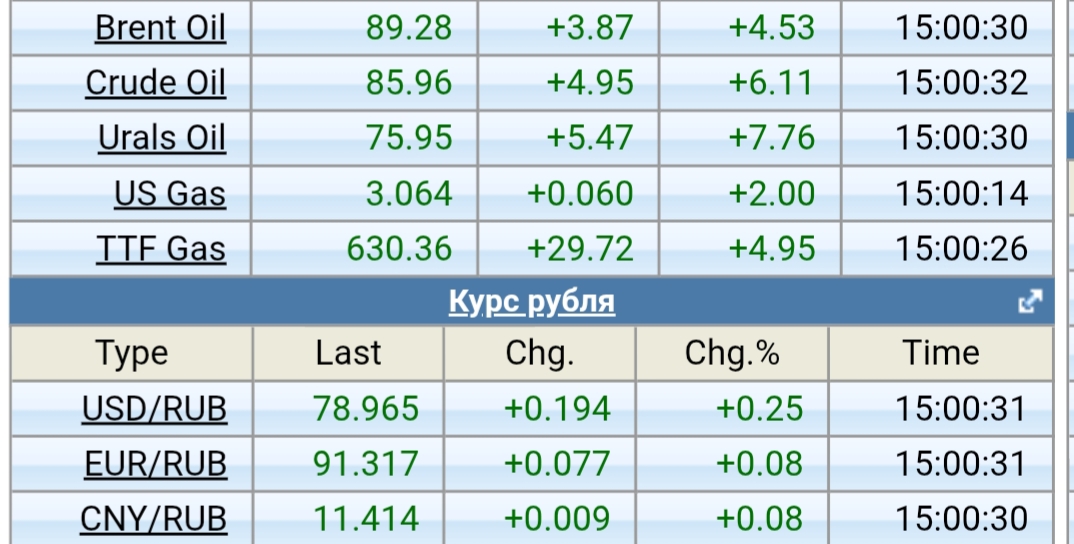Click the Brent Oil last price 89.28
The width and height of the screenshot is (1074, 544).
point(409,28)
